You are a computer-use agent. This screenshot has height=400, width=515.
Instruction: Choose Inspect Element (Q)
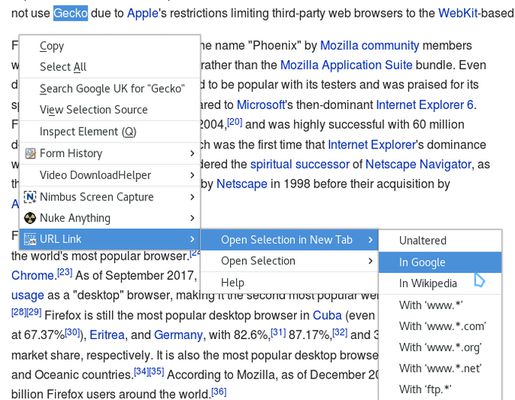[110, 132]
